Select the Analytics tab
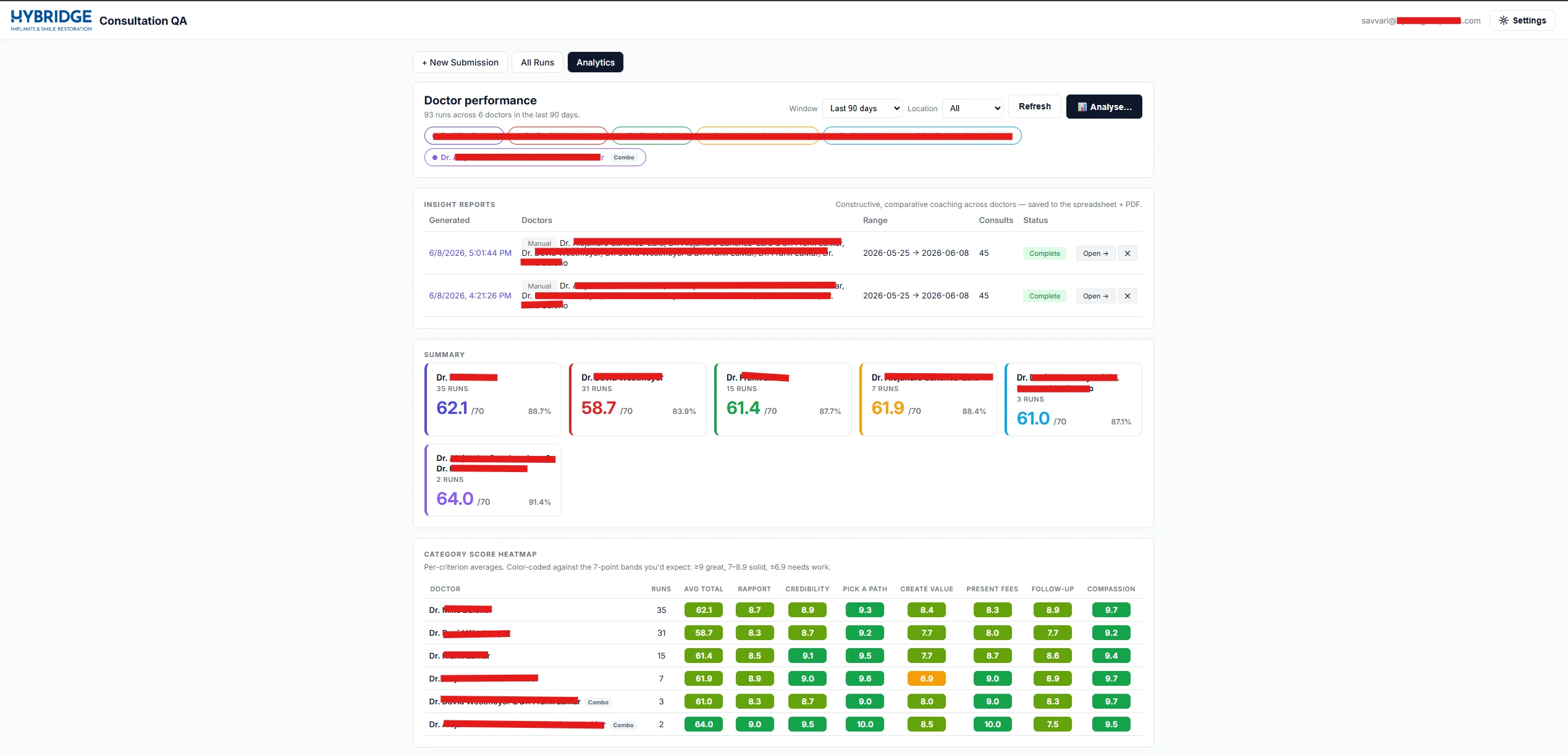Screen dimensions: 1568x755 [x=596, y=62]
